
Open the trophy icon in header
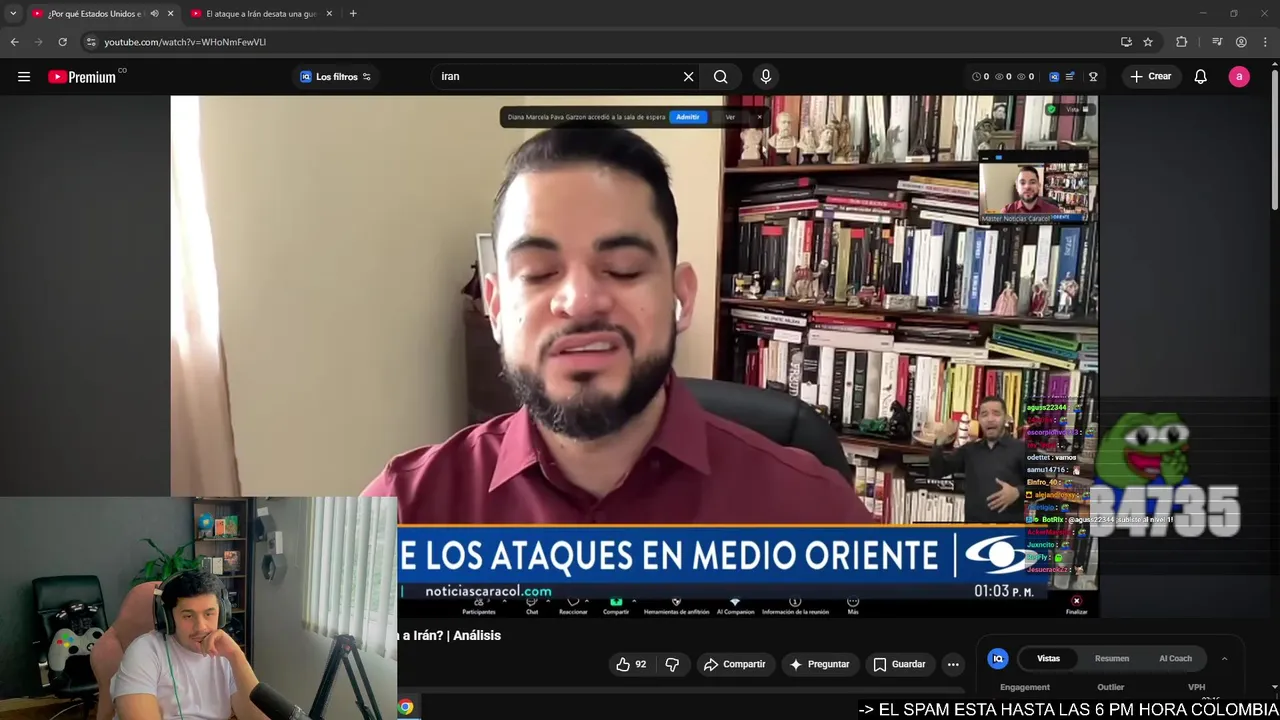coord(1093,77)
